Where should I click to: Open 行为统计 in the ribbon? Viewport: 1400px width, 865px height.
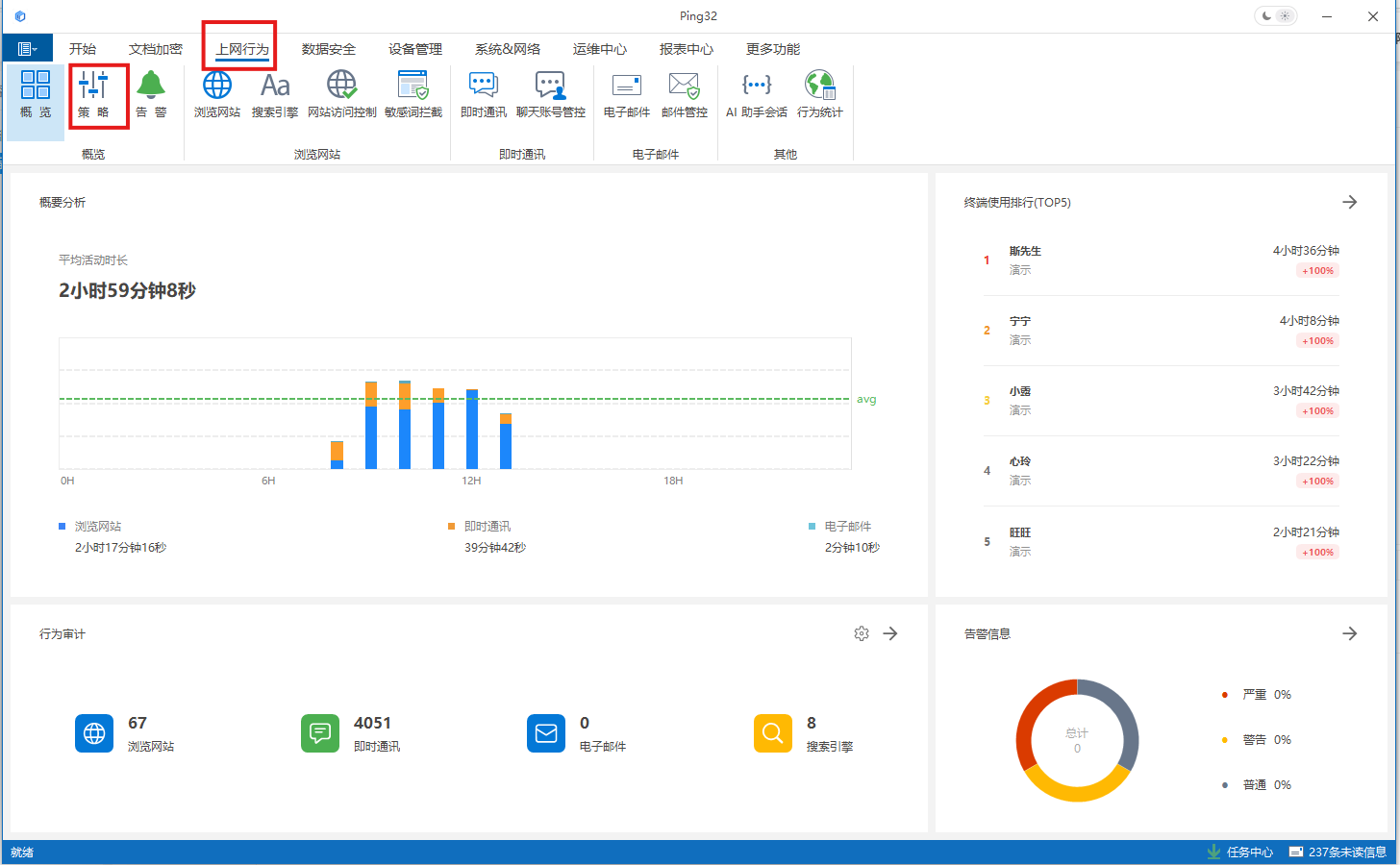(x=819, y=94)
